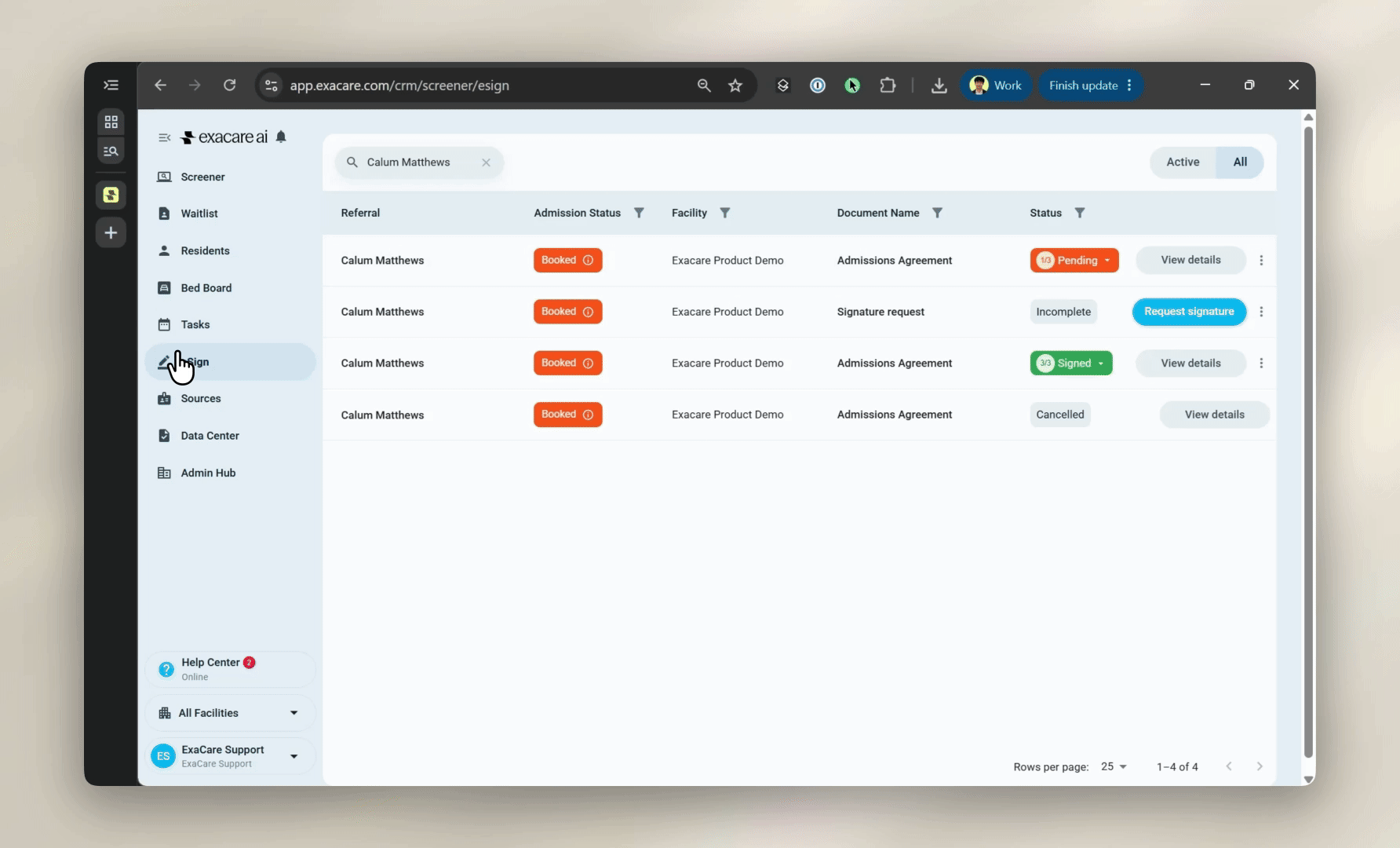
Task: Open the Help Center chat
Action: [230, 669]
